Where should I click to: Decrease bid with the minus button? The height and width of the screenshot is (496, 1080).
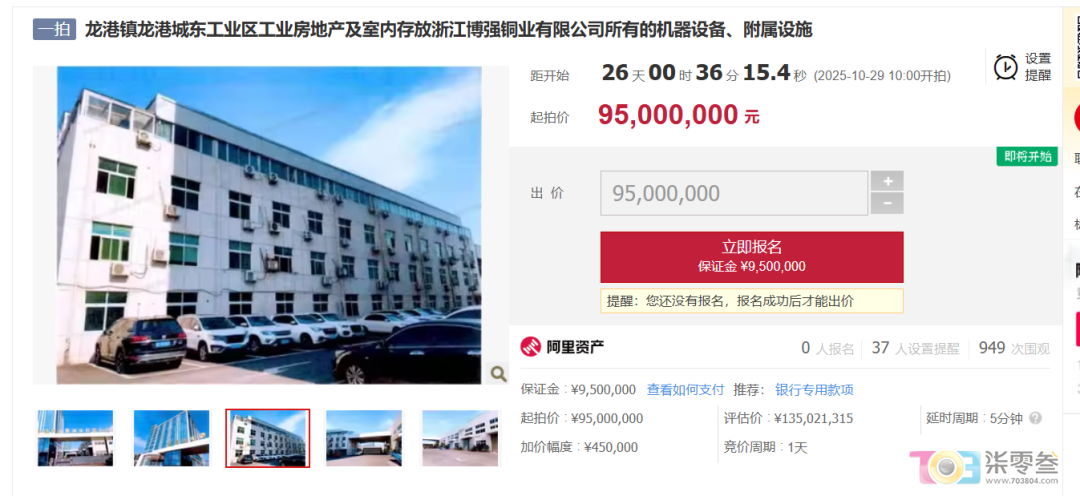click(888, 203)
